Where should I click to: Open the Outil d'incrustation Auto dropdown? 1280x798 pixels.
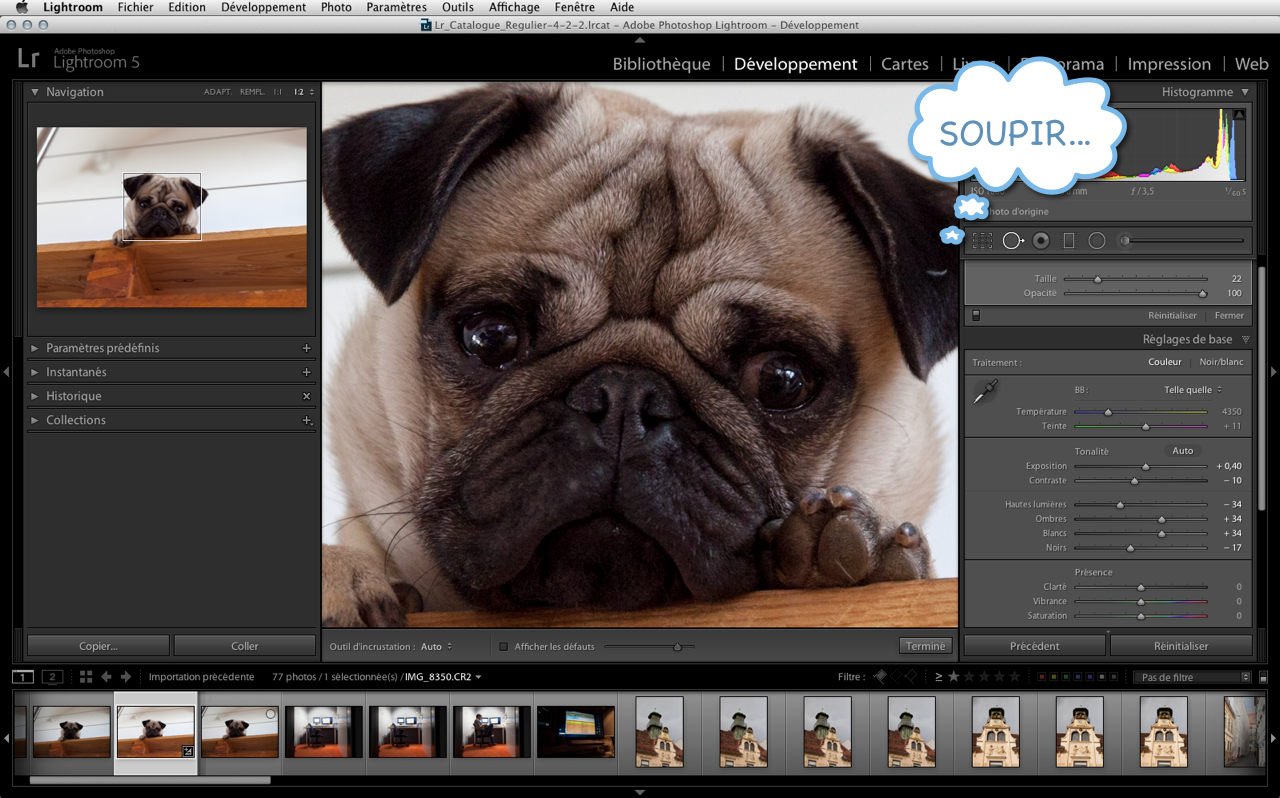point(436,647)
